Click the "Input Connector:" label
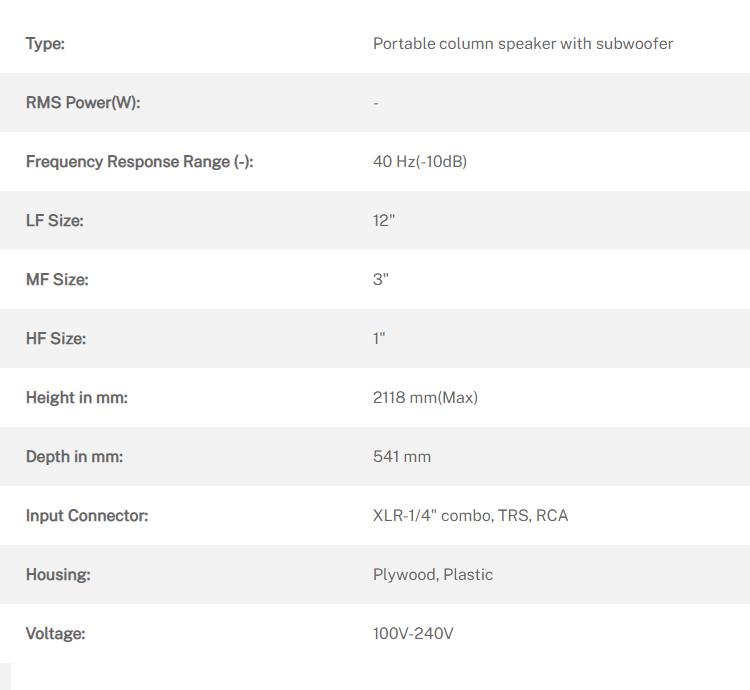The width and height of the screenshot is (750, 690). tap(87, 516)
